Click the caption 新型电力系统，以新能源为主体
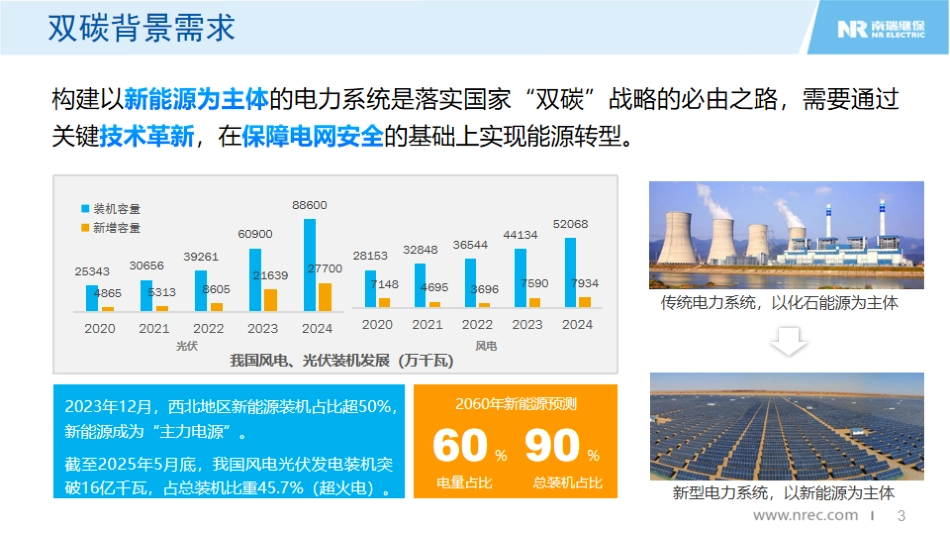950x535 pixels. 783,493
